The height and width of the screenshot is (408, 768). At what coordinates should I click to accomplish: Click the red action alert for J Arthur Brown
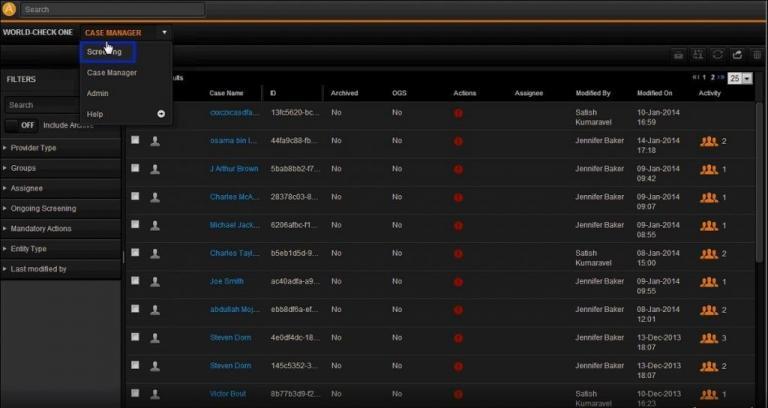[x=458, y=169]
